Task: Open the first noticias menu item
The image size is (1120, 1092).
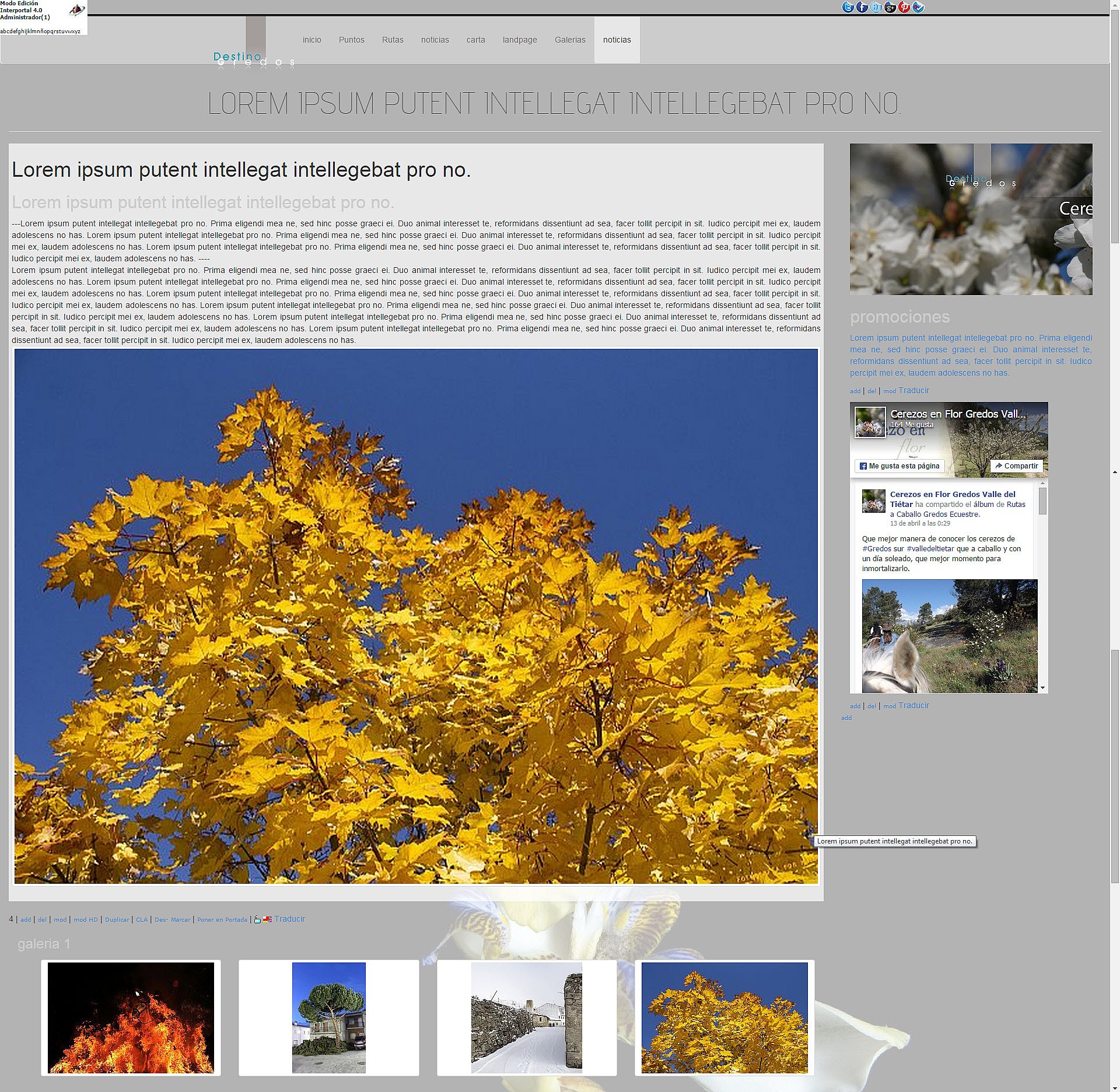Action: [x=435, y=40]
